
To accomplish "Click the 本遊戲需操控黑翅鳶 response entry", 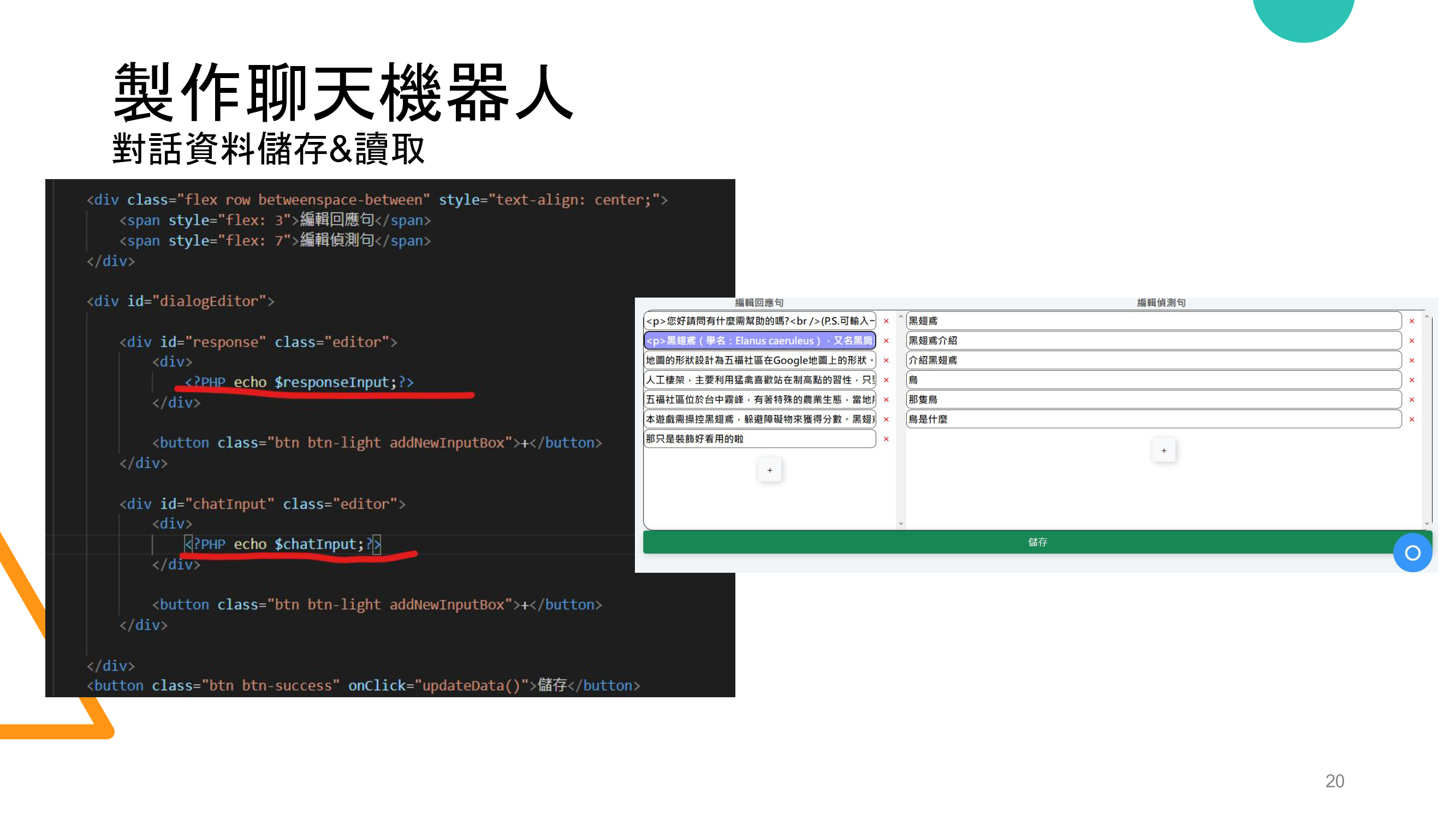I will tap(759, 419).
